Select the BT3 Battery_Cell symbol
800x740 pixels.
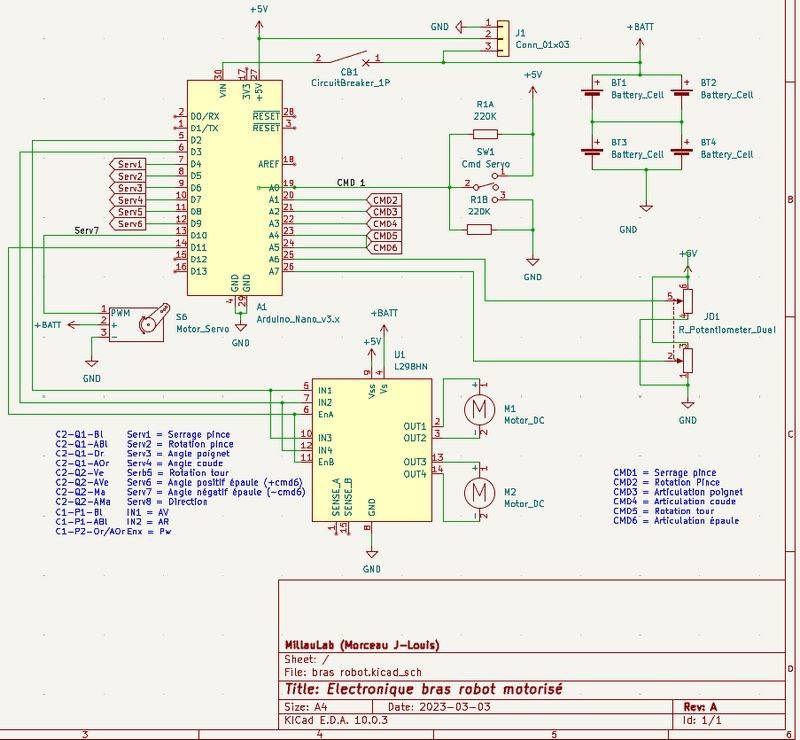tap(592, 152)
